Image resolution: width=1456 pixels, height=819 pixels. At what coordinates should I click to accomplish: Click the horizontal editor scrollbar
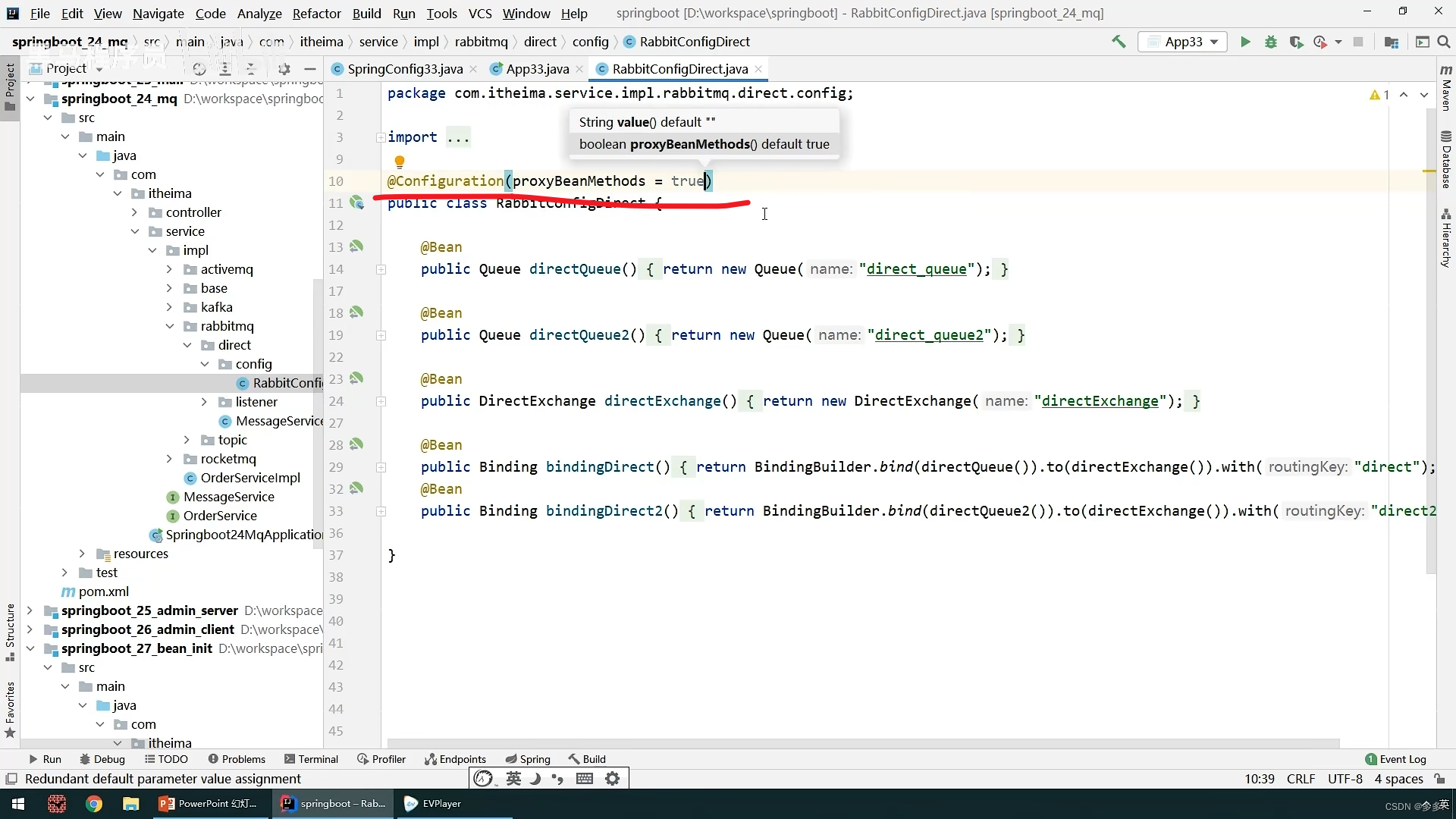click(863, 743)
